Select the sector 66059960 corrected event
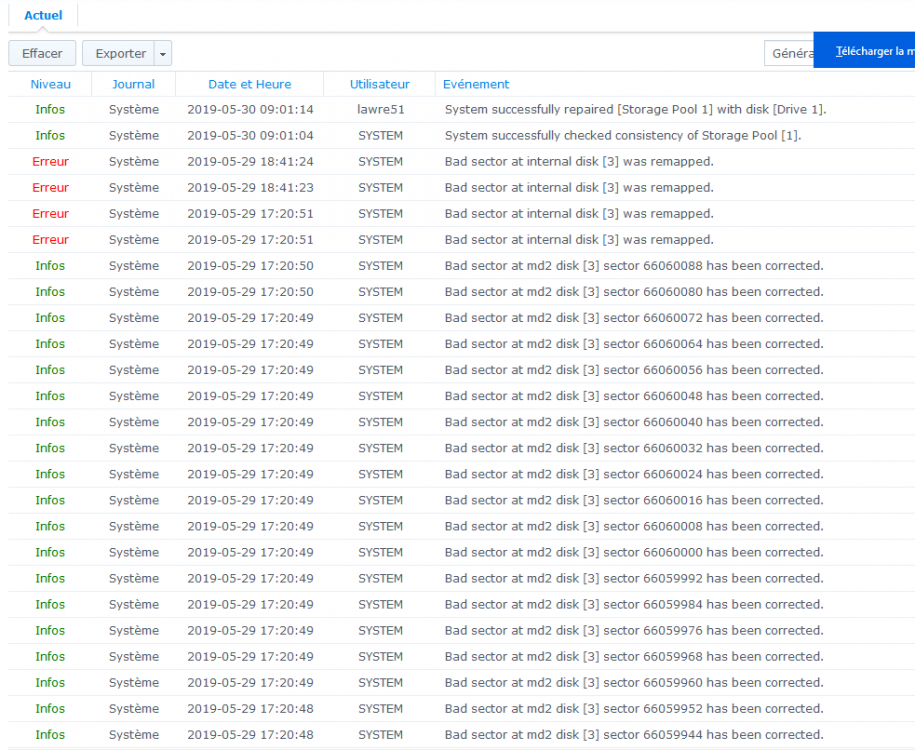Viewport: 915px width, 750px height. 462,683
